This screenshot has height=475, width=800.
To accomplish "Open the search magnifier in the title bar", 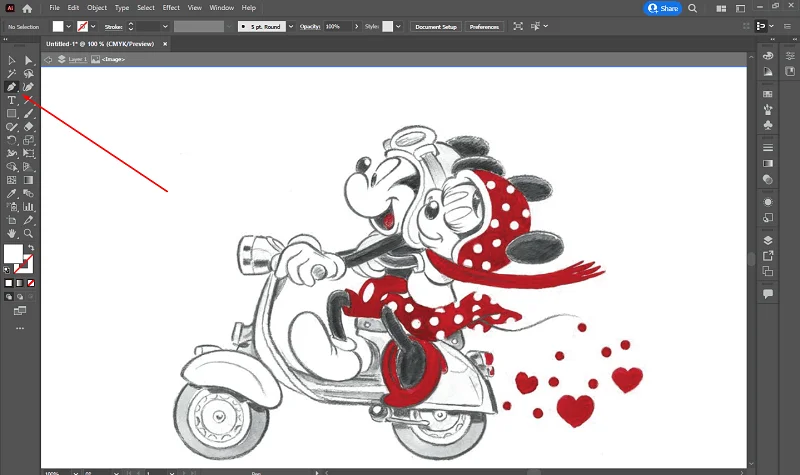I will coord(692,8).
